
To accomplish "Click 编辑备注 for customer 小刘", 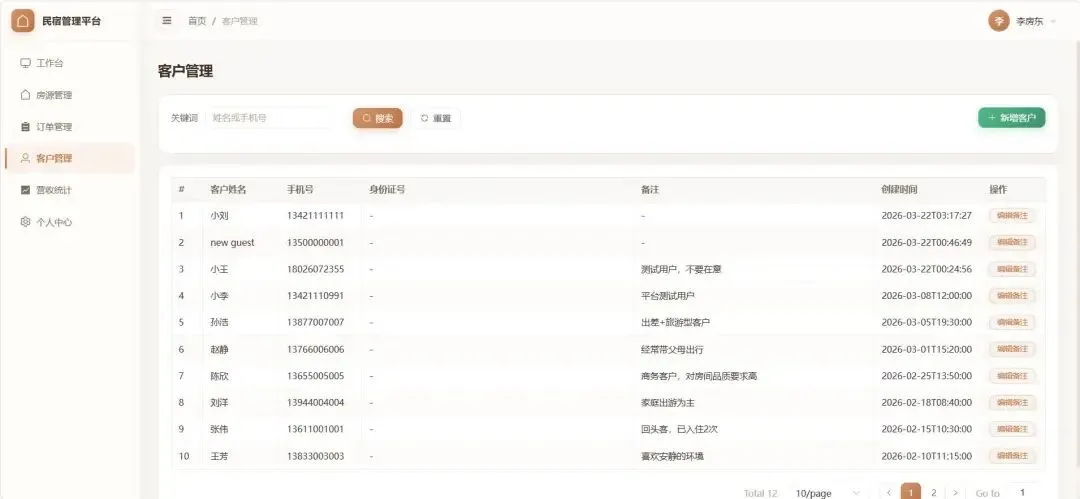I will coord(1012,216).
